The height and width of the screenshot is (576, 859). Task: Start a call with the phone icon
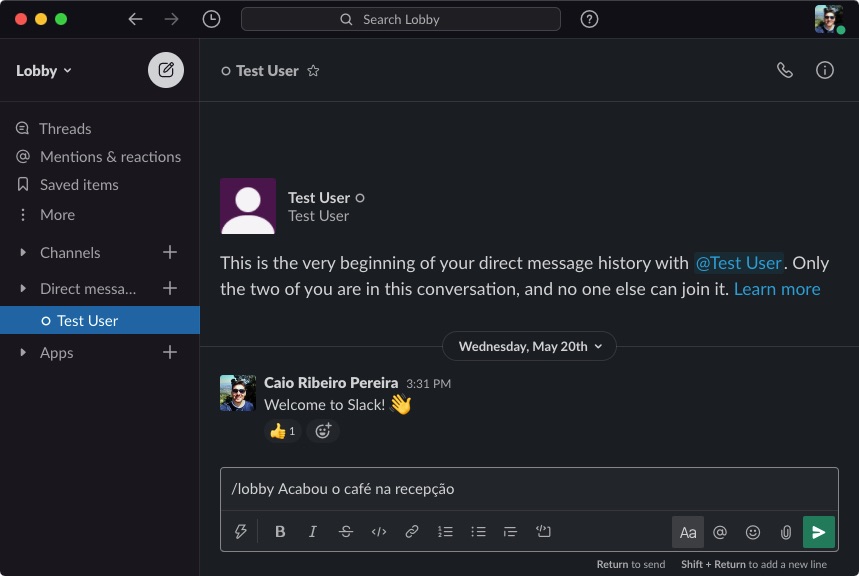[x=784, y=70]
